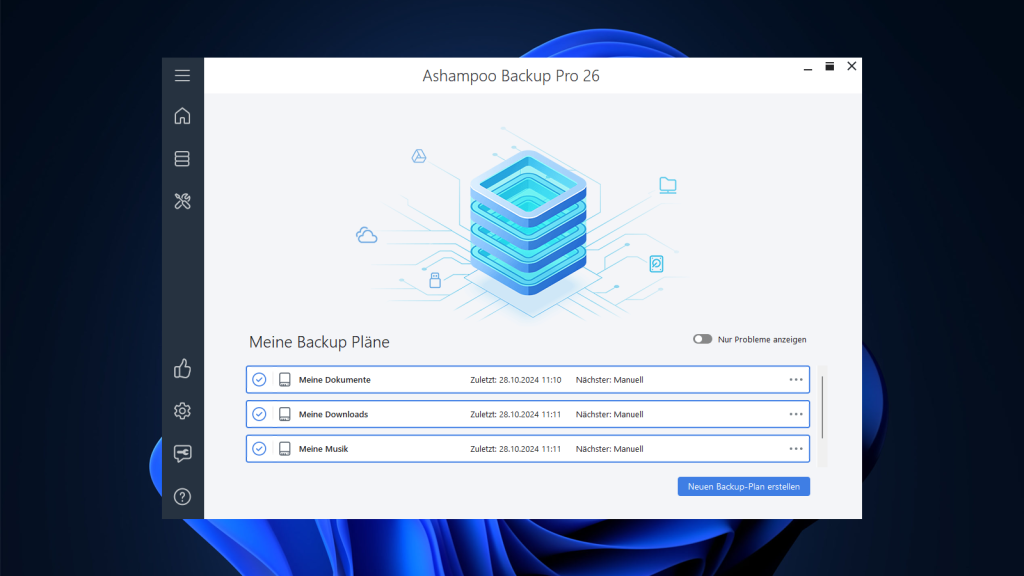This screenshot has height=576, width=1024.
Task: Open the rescue tools icon in sidebar
Action: (182, 201)
